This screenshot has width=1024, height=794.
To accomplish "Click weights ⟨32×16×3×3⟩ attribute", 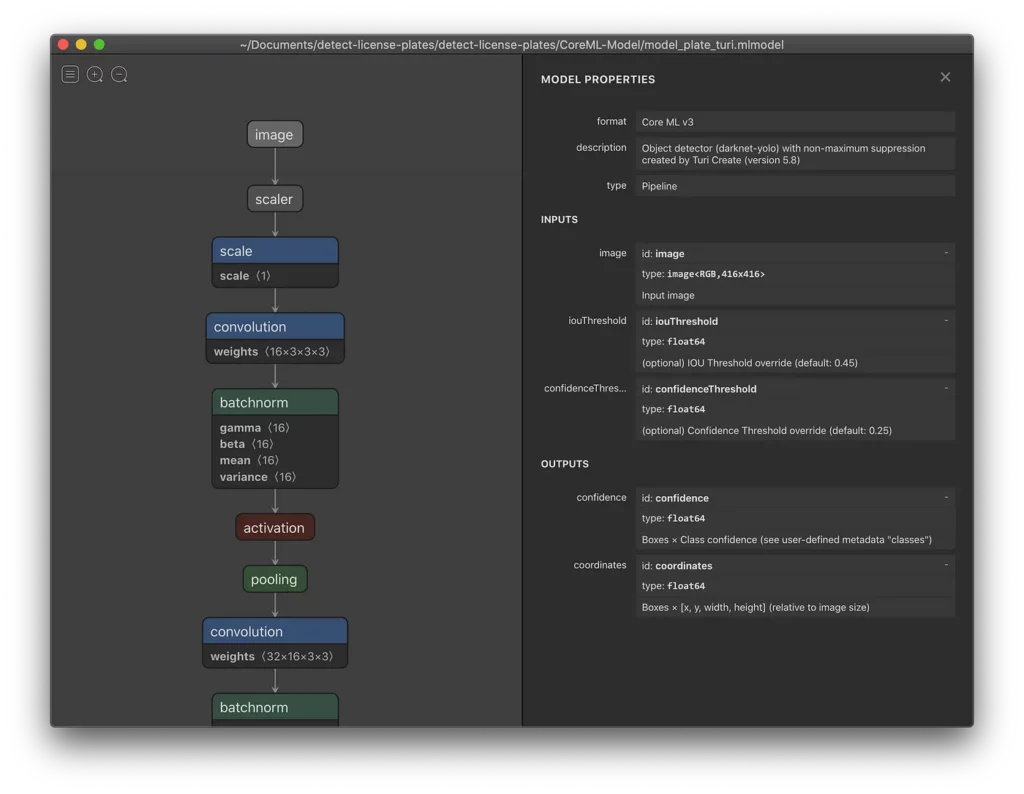I will (271, 656).
